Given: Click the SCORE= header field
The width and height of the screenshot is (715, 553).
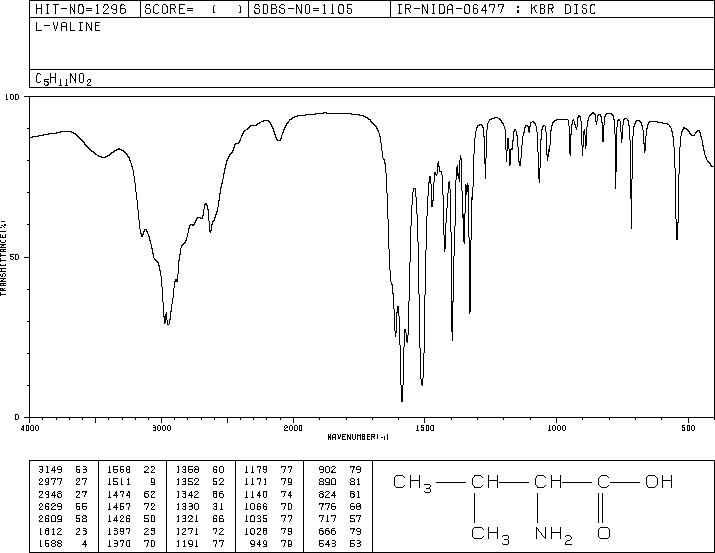Looking at the screenshot, I should point(194,9).
